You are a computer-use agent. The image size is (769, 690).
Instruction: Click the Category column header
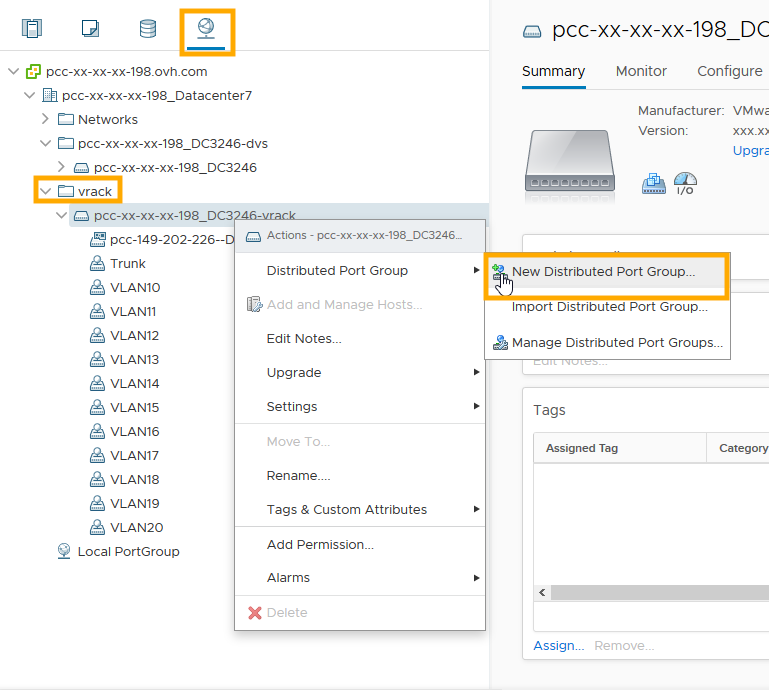click(x=738, y=448)
